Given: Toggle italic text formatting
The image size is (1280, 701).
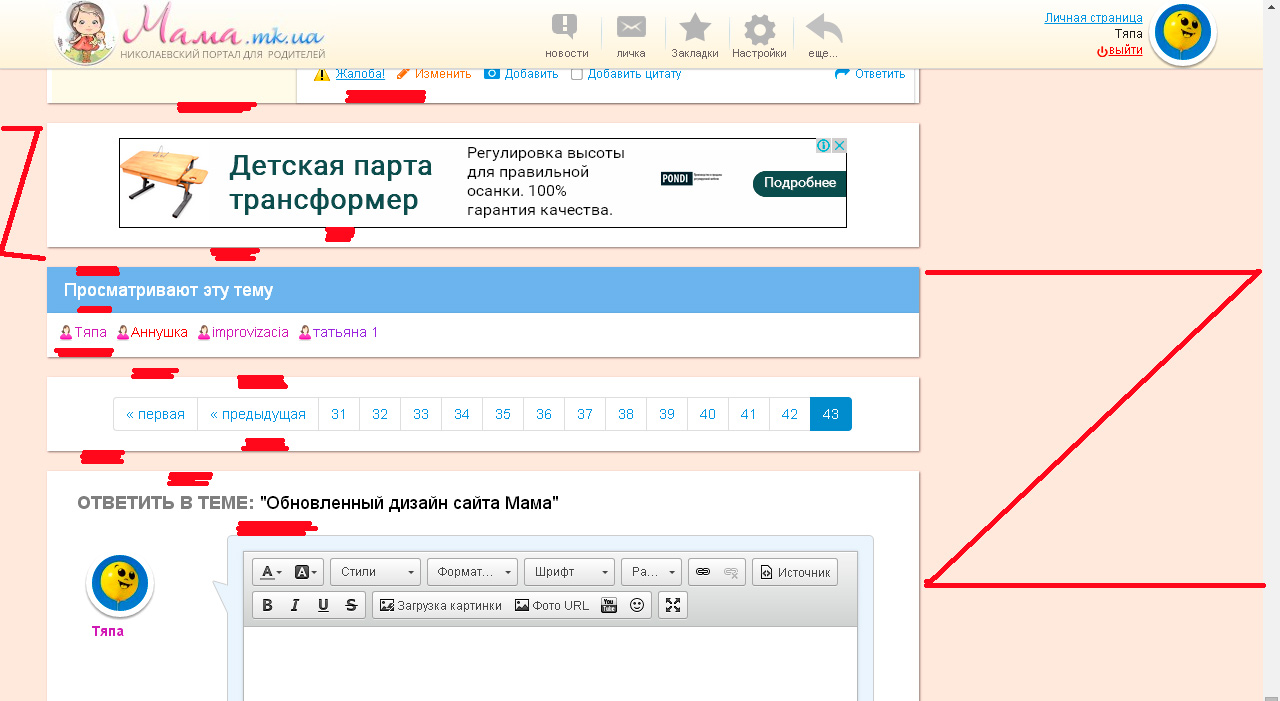Looking at the screenshot, I should coord(295,605).
